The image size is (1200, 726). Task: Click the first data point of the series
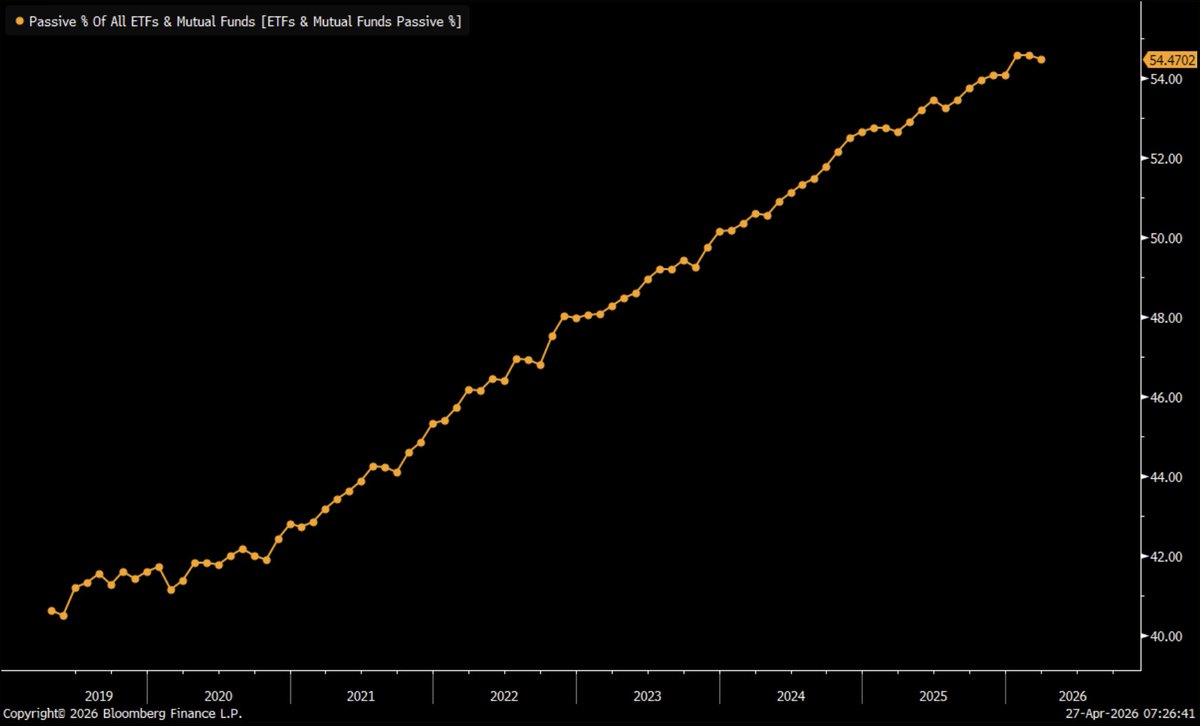click(51, 611)
